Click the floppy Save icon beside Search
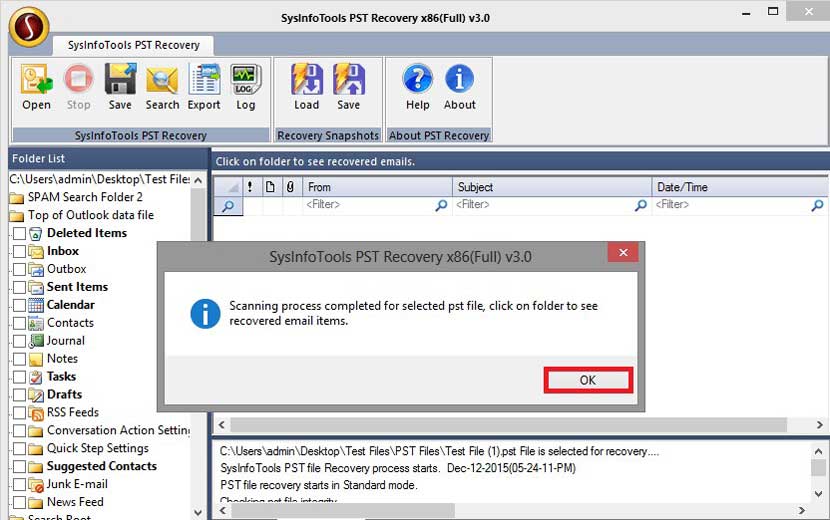 click(120, 79)
